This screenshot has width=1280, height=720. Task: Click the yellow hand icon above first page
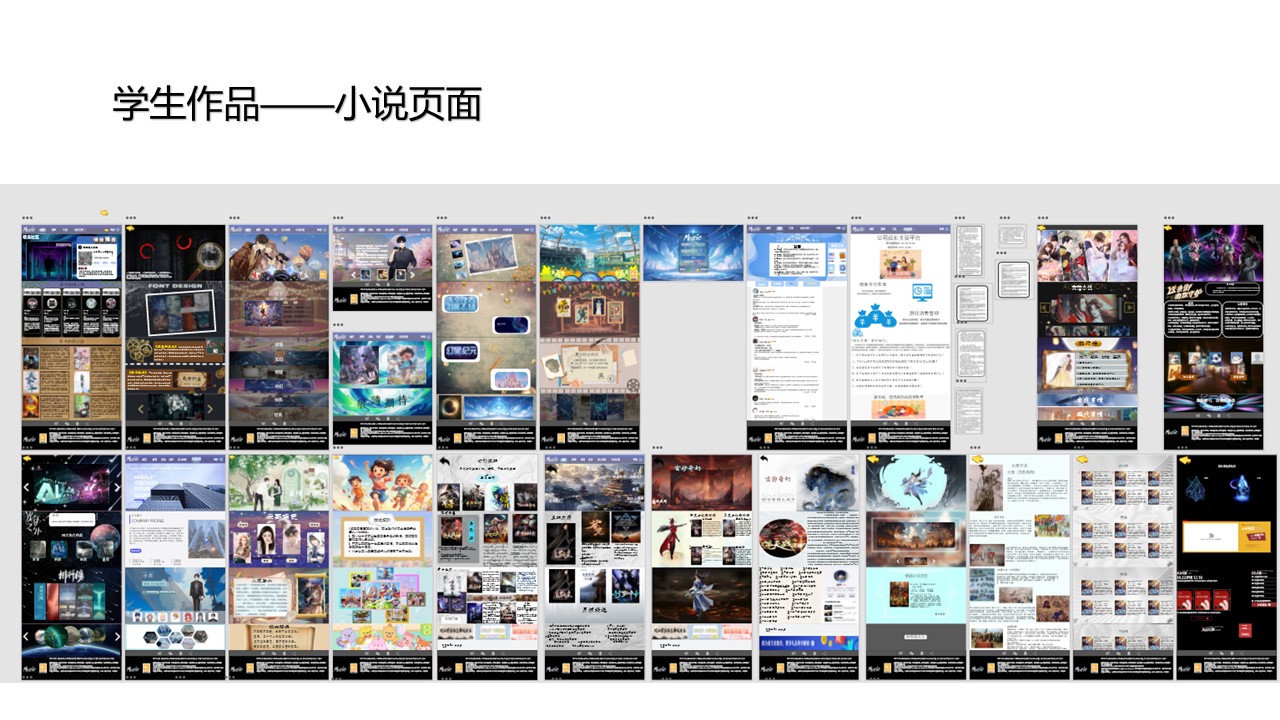(x=104, y=213)
